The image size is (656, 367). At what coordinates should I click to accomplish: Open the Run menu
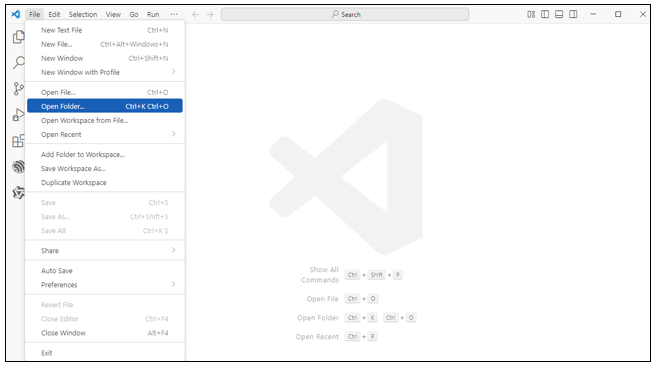tap(153, 14)
